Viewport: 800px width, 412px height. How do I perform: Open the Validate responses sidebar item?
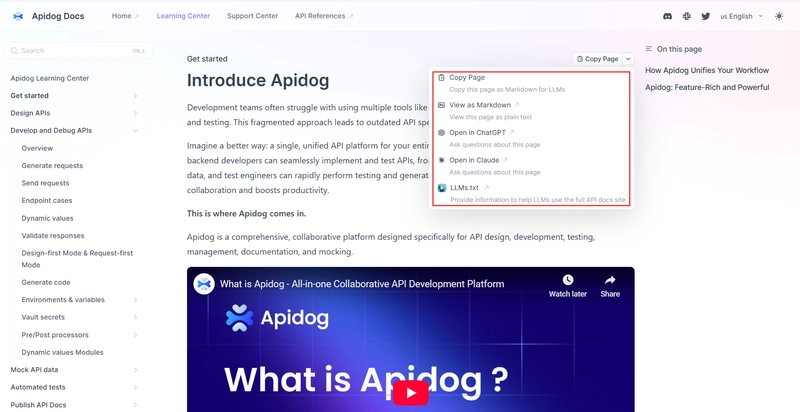[53, 235]
